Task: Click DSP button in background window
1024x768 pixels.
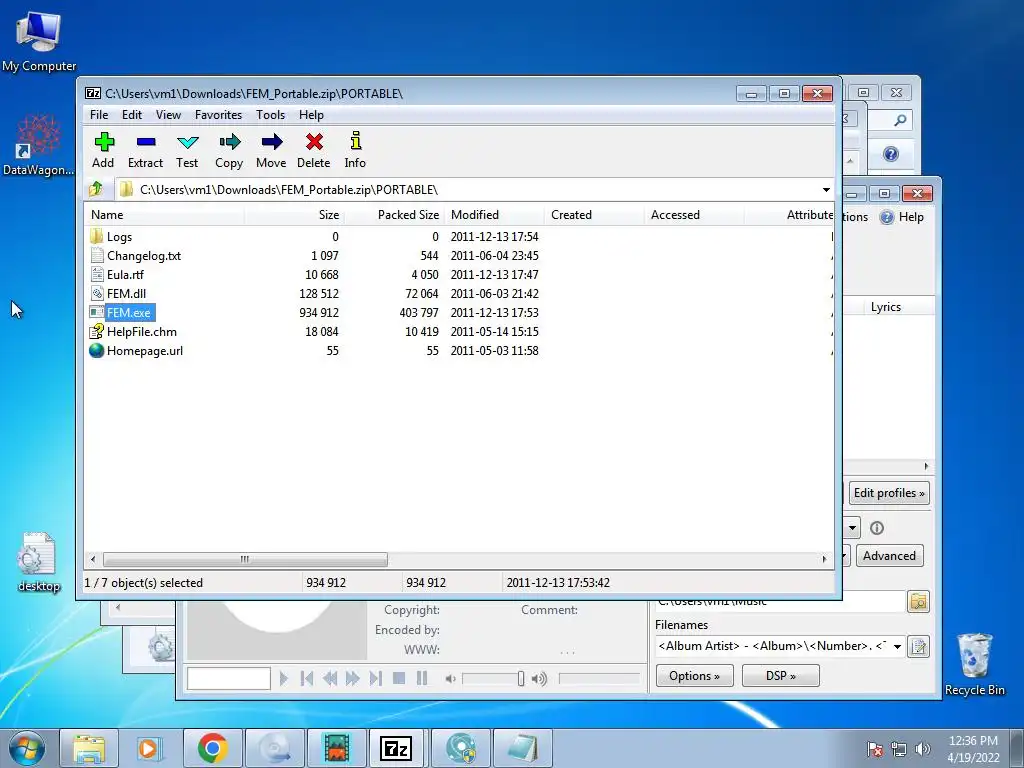Action: click(780, 676)
